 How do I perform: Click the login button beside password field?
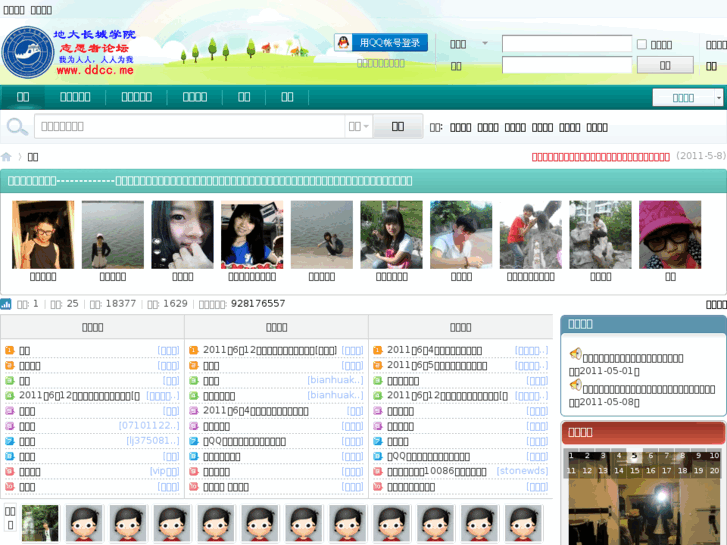tap(665, 65)
